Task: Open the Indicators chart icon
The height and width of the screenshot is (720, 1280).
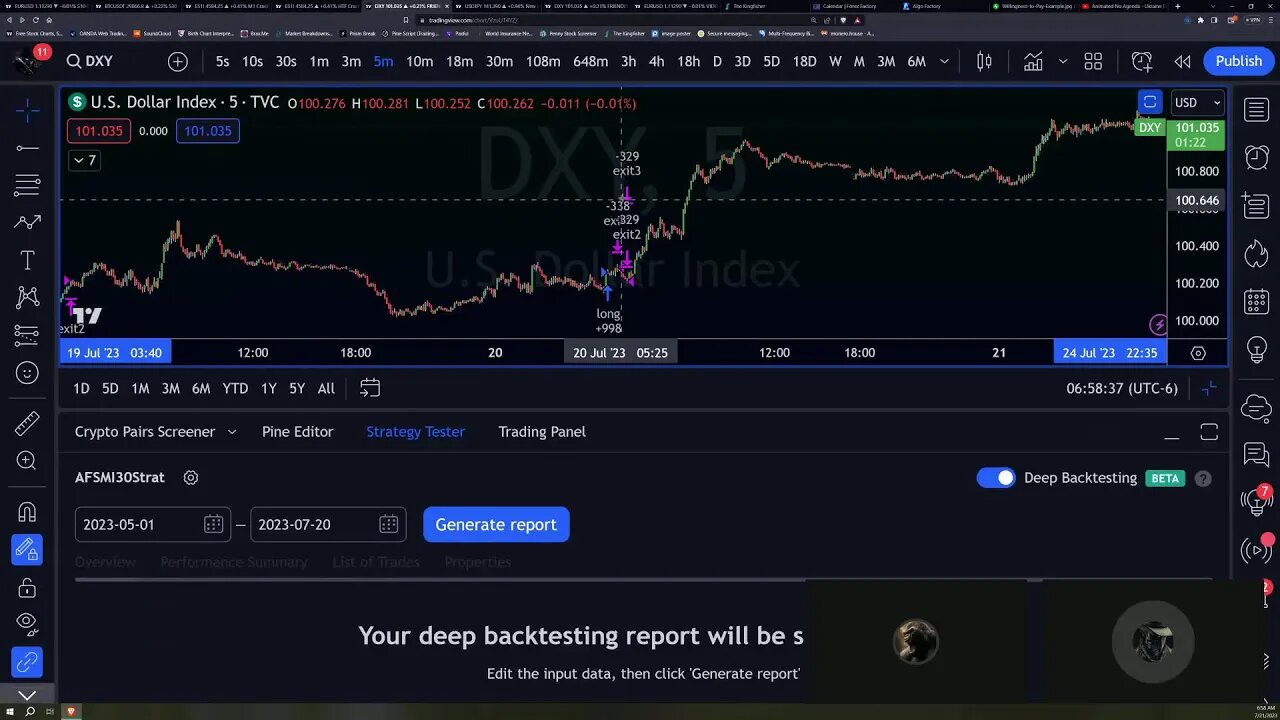Action: point(1033,61)
